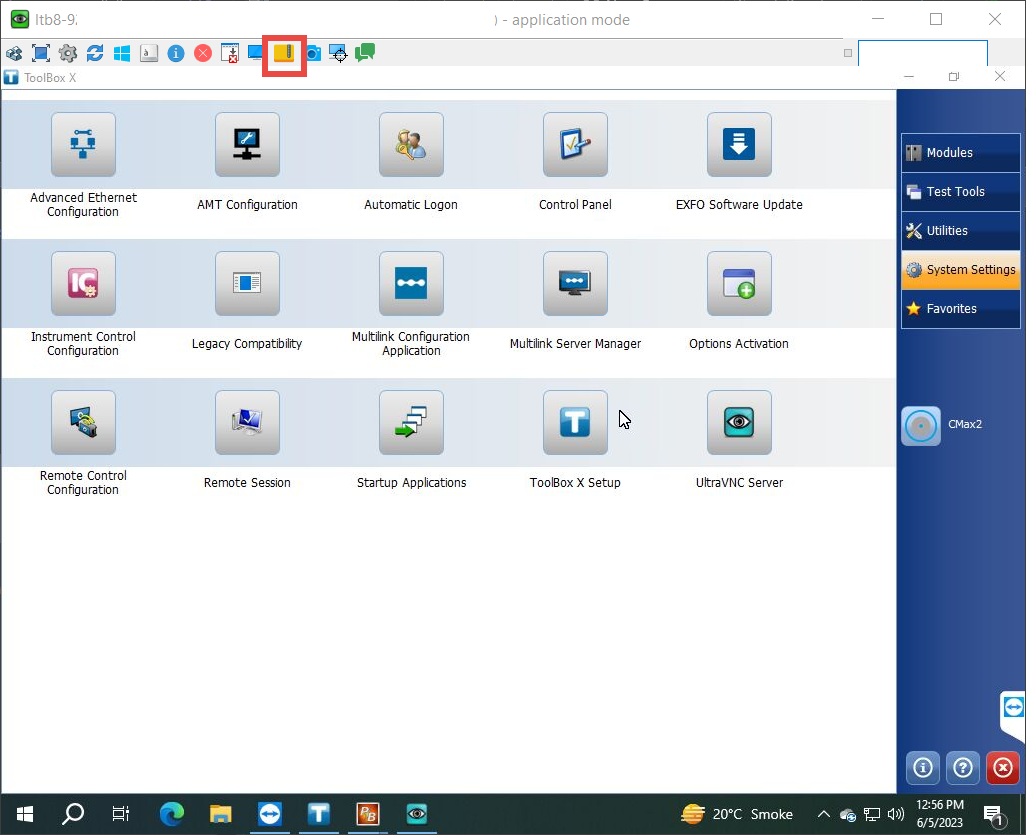Click the custom key keyboard icon

coord(149,53)
